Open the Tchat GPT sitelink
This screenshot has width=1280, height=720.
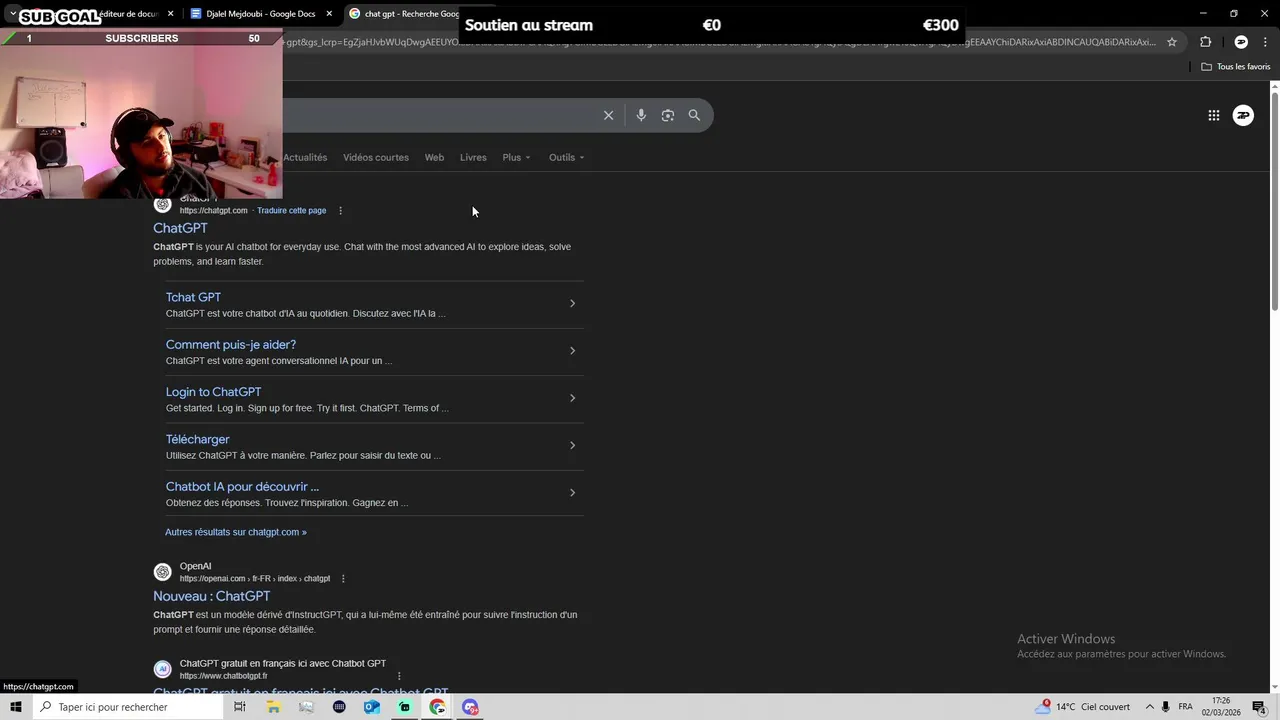(x=193, y=297)
